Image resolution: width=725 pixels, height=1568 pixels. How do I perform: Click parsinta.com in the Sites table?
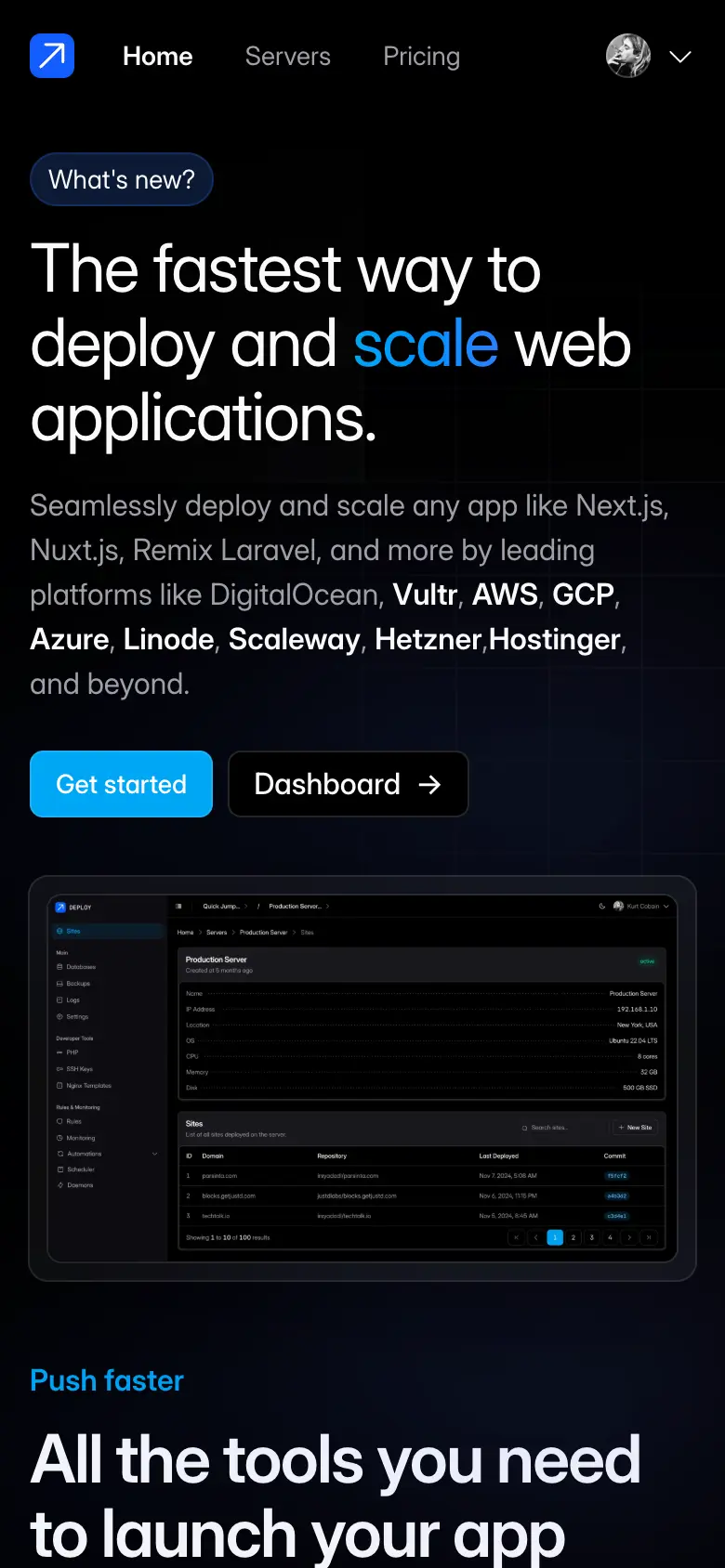(219, 1176)
